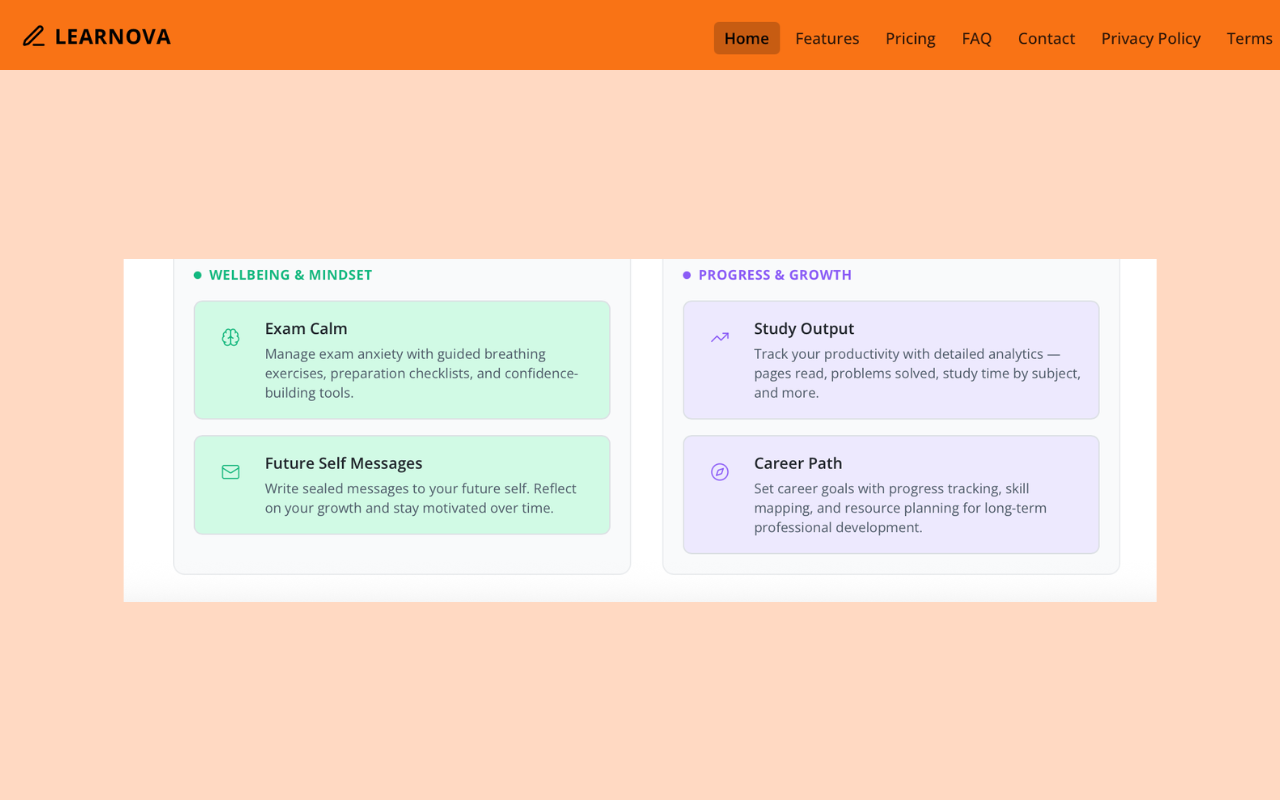Open the Pricing page
Image resolution: width=1280 pixels, height=800 pixels.
point(910,38)
